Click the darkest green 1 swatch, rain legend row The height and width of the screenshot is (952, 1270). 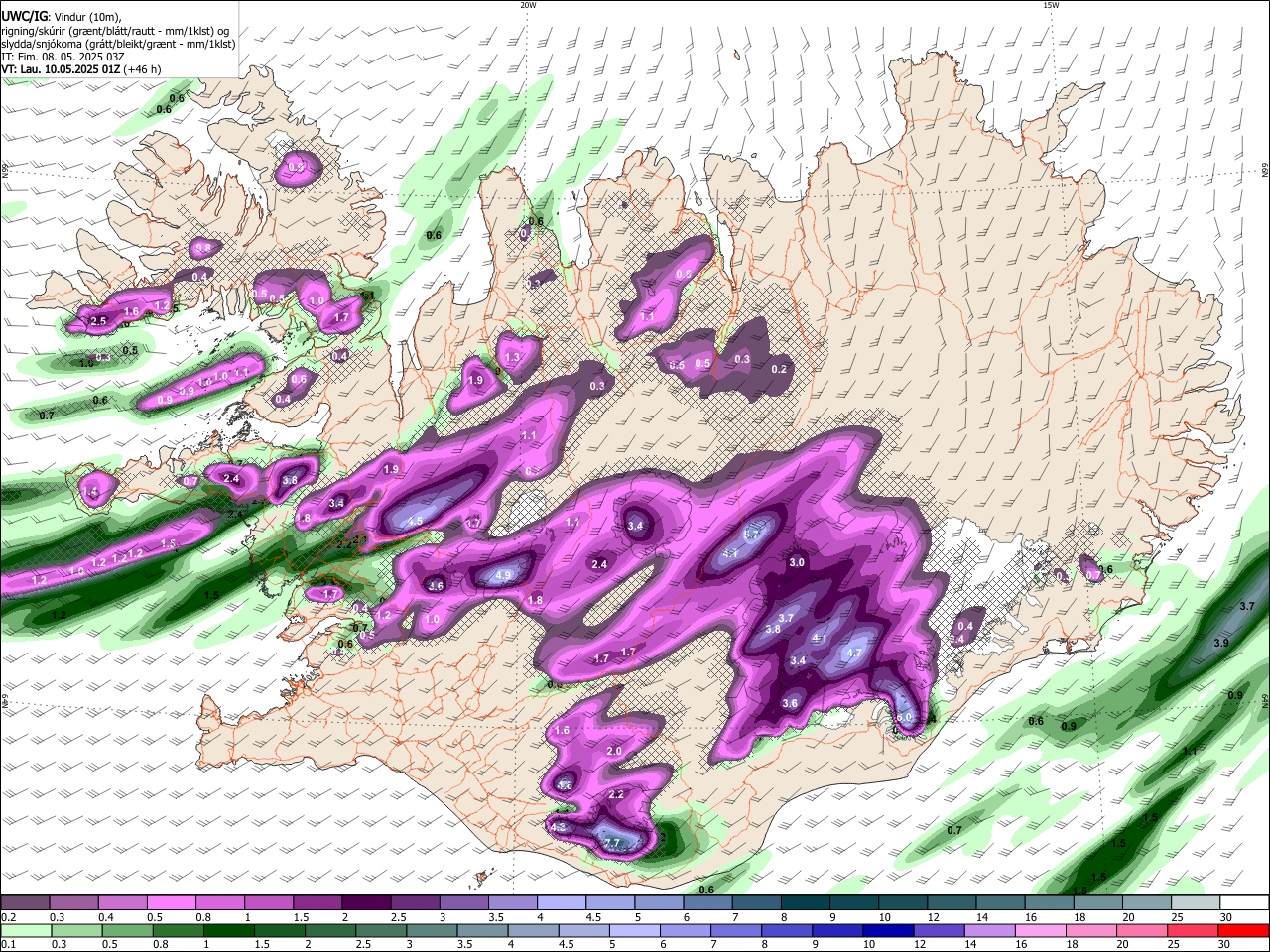tap(228, 930)
